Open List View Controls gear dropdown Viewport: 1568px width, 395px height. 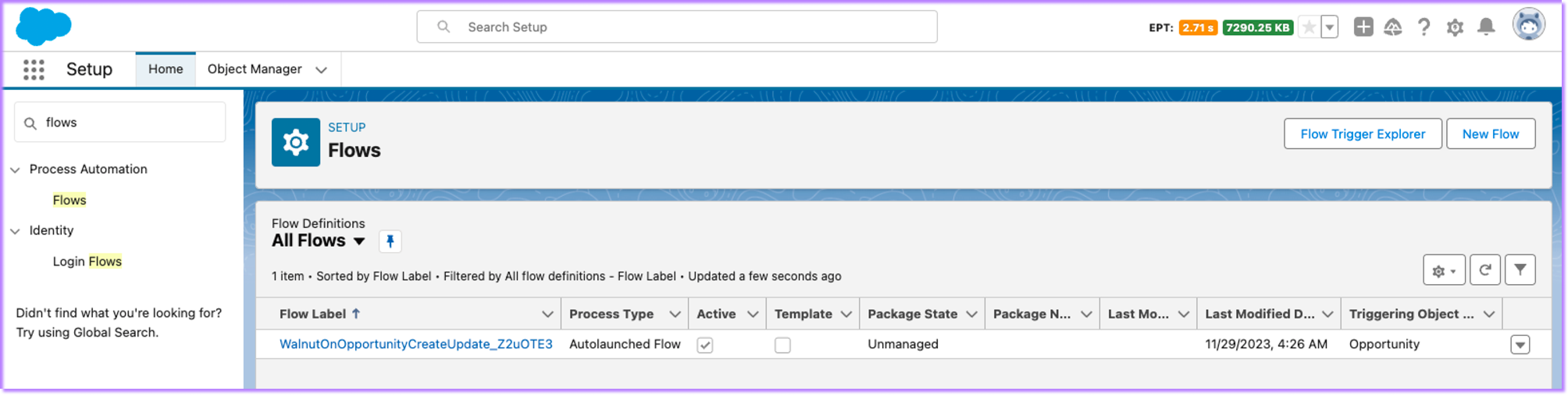click(1443, 270)
